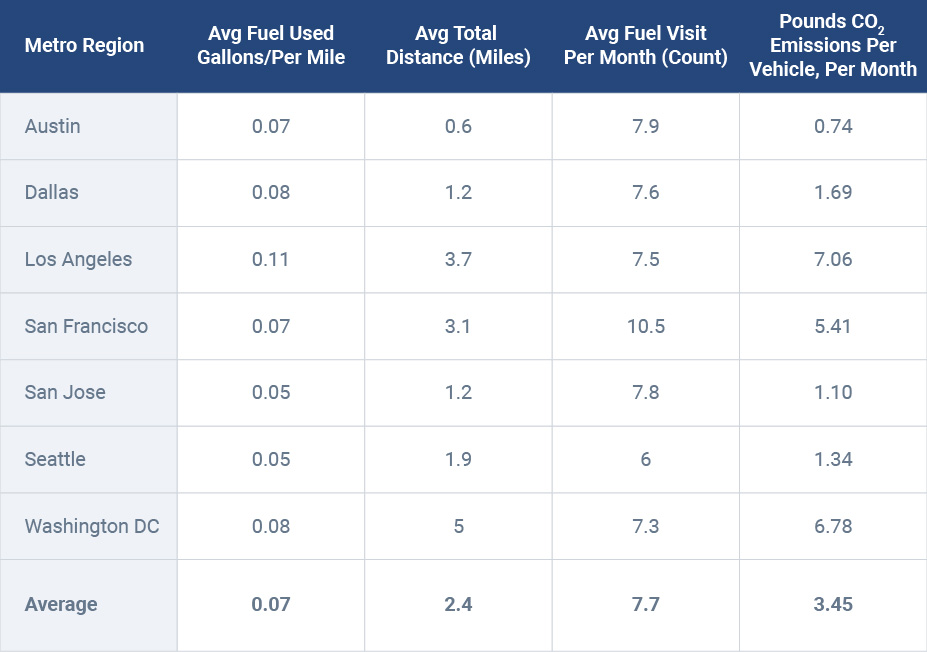The image size is (927, 652).
Task: Click Los Angeles fuel used value 0.11
Action: pos(271,259)
